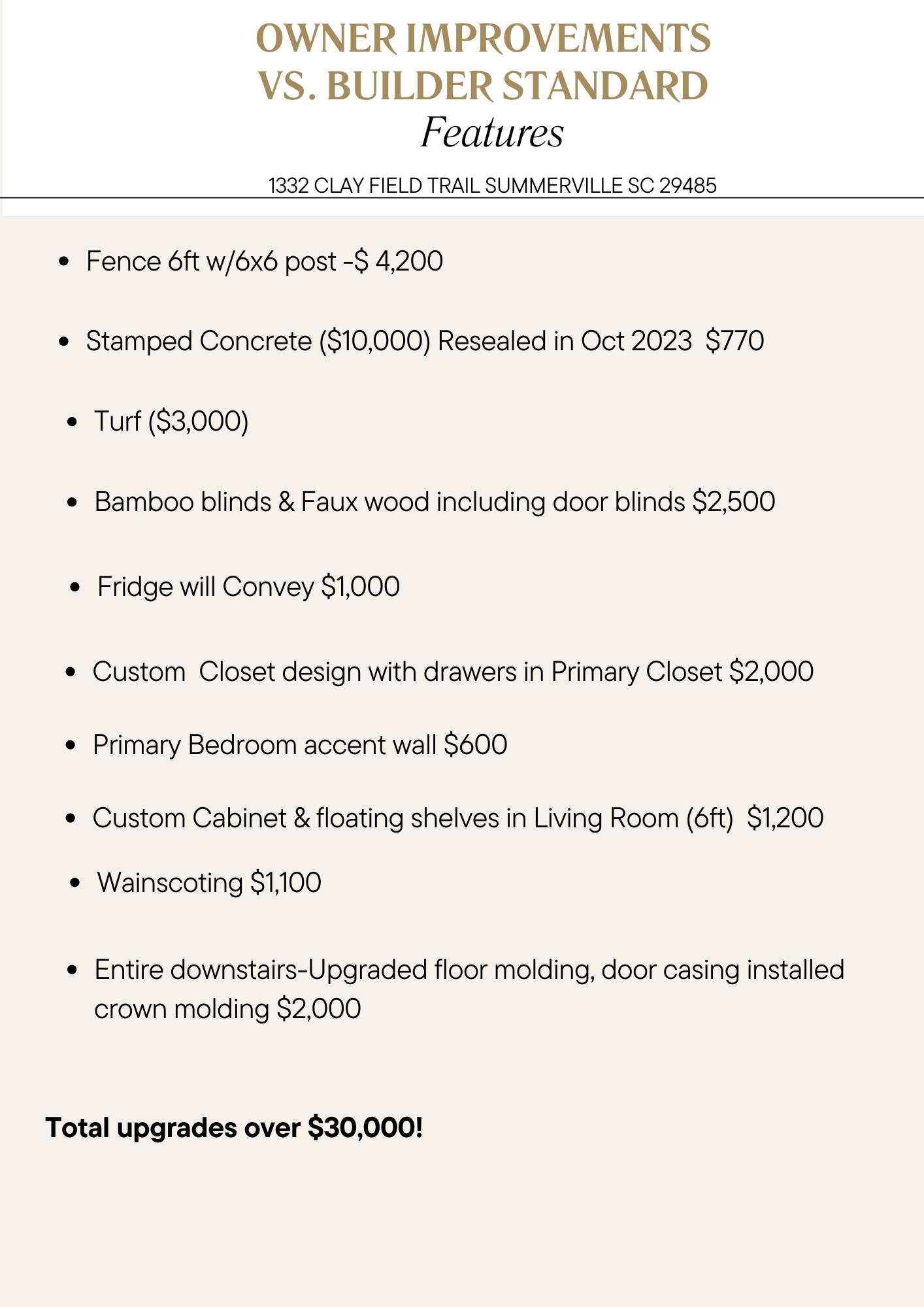
Task: Click the bullet point before Turf
Action: (x=73, y=422)
